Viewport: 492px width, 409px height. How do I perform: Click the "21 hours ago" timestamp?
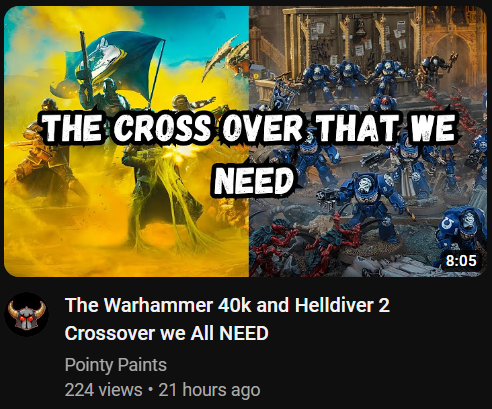tap(209, 390)
